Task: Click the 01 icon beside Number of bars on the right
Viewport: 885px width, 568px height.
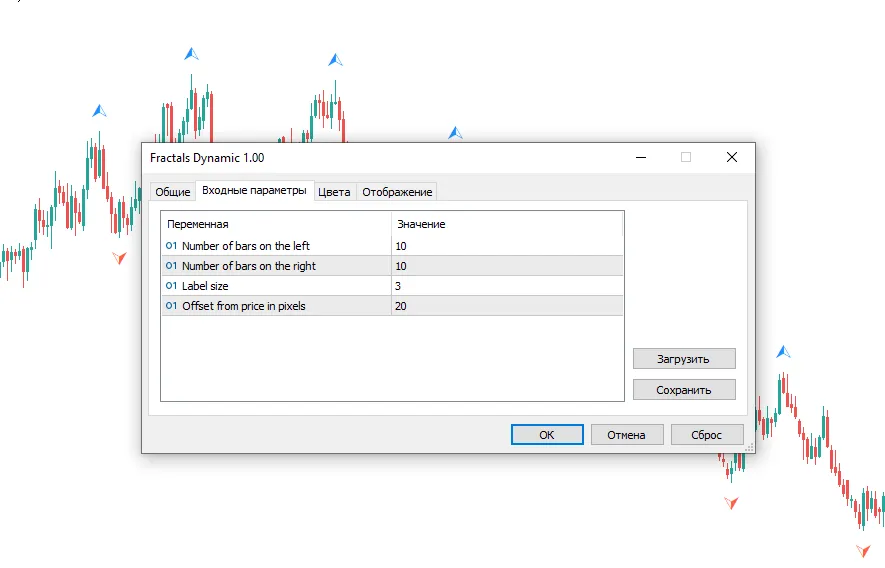Action: [171, 266]
